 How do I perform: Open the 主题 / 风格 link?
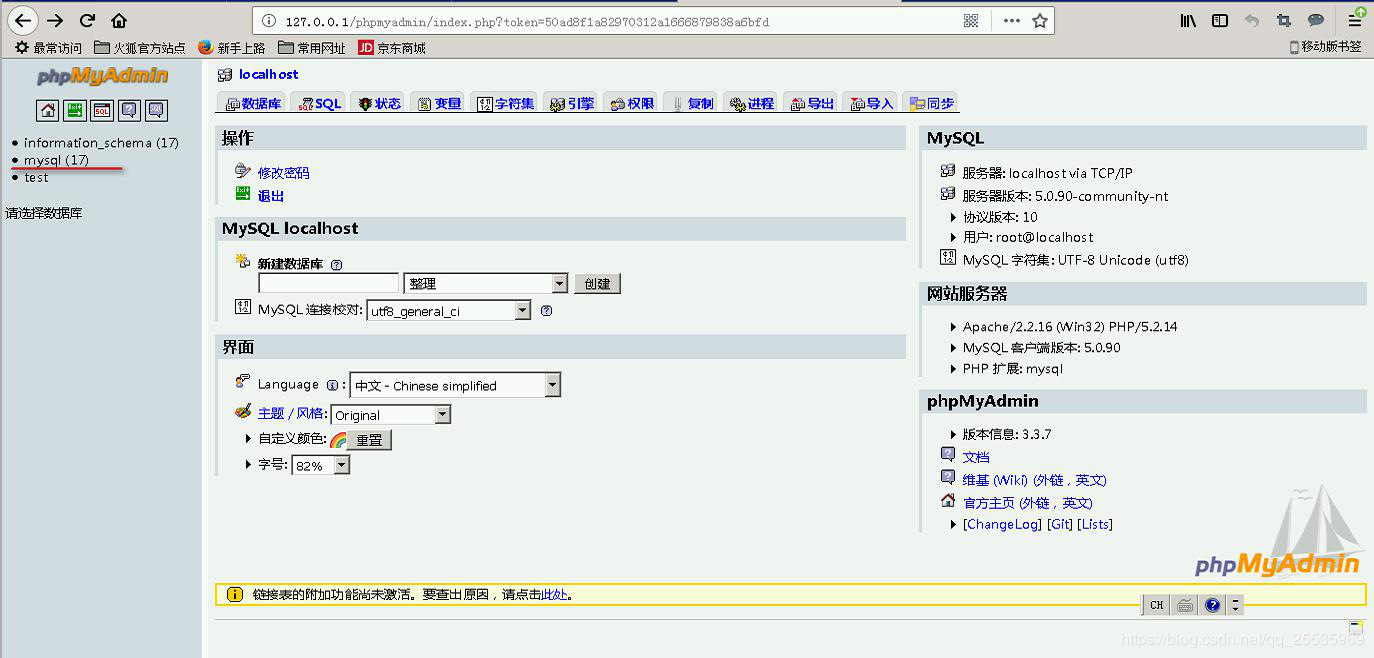click(291, 413)
